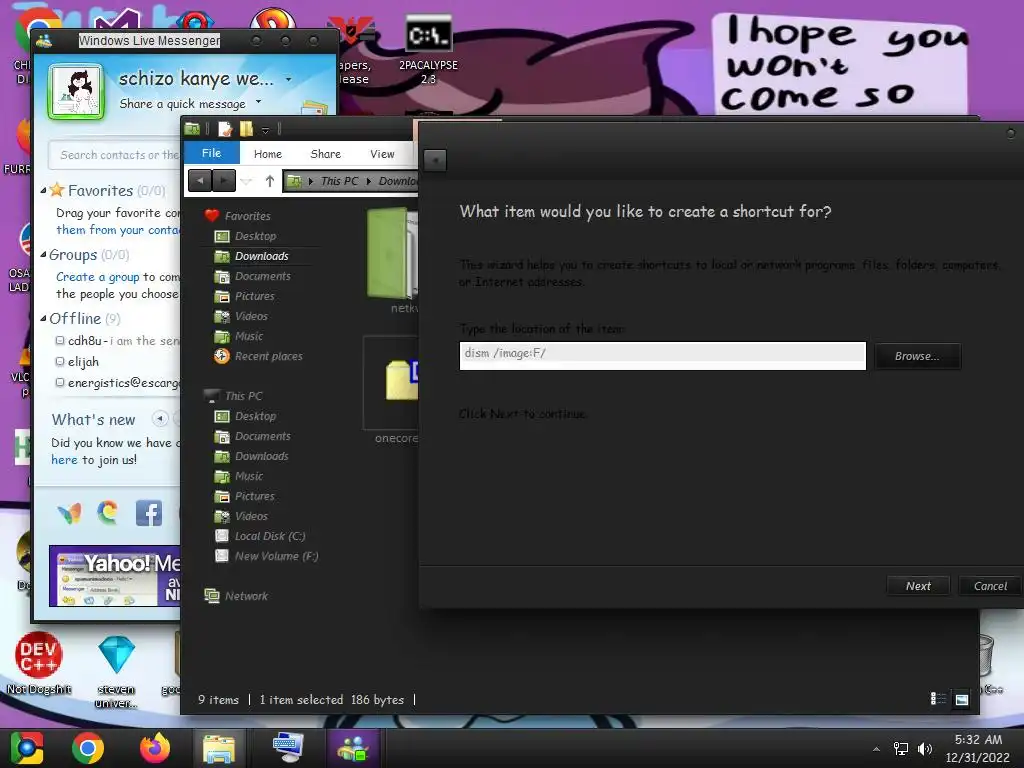Open the 2PACALYPSE 2.3 desktop shortcut
Screen dimensions: 1024x768
[x=428, y=50]
